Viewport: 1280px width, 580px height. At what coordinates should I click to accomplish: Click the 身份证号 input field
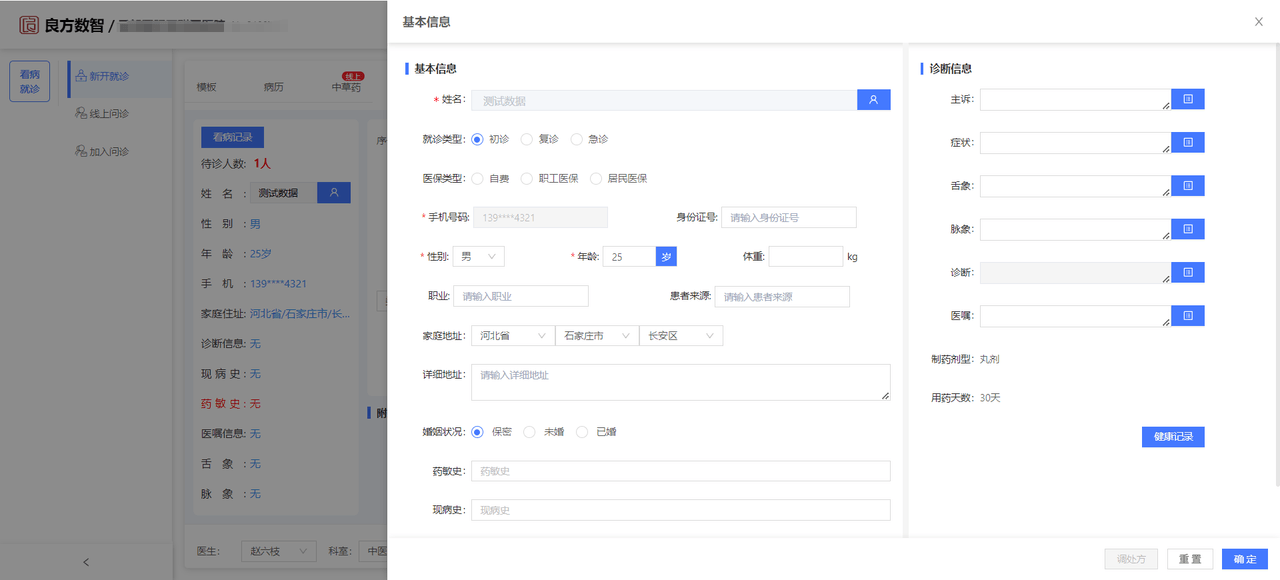tap(789, 217)
